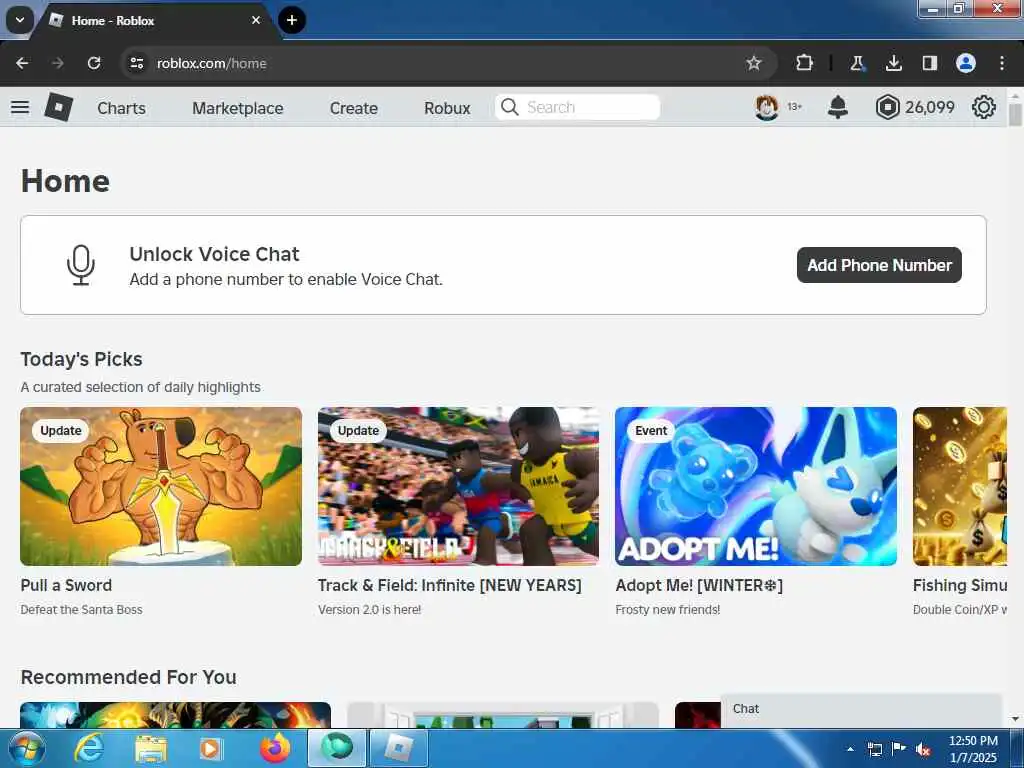This screenshot has width=1024, height=768.
Task: Click the Fishing Simulator title
Action: (x=959, y=585)
